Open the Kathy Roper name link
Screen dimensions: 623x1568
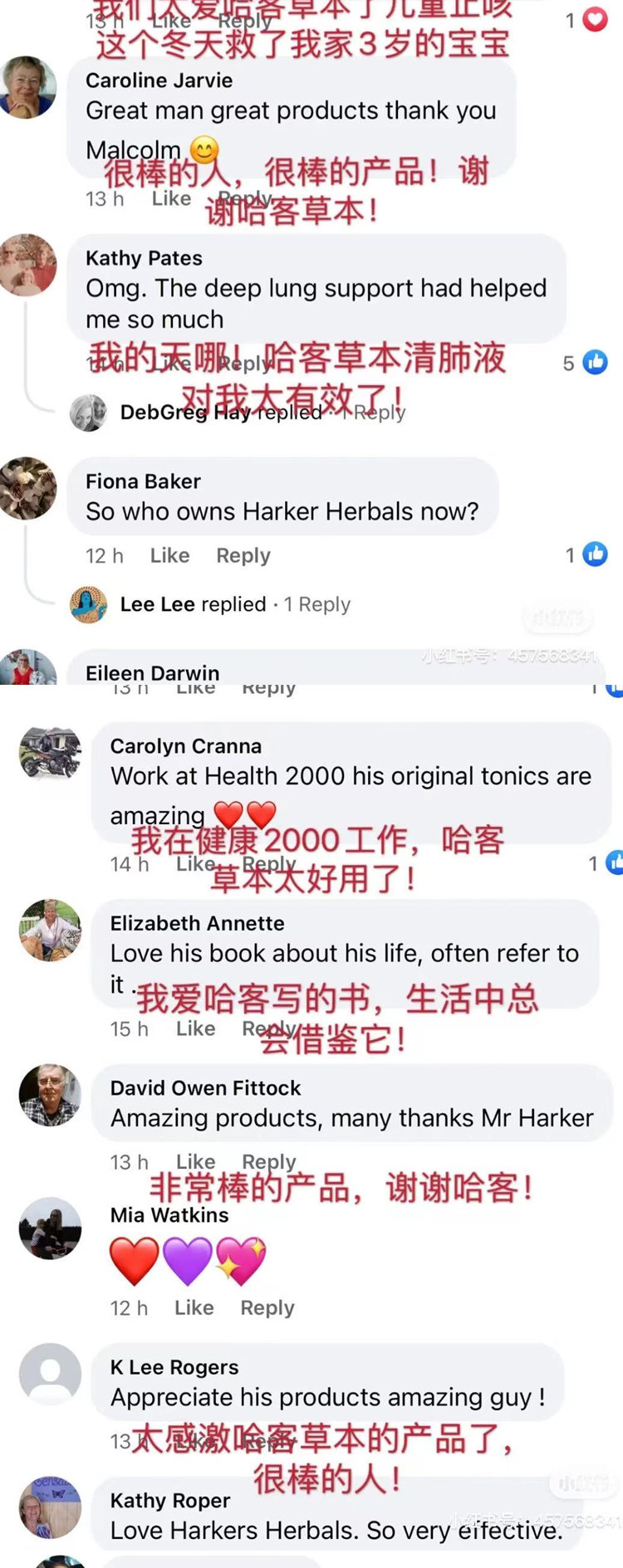click(170, 1500)
